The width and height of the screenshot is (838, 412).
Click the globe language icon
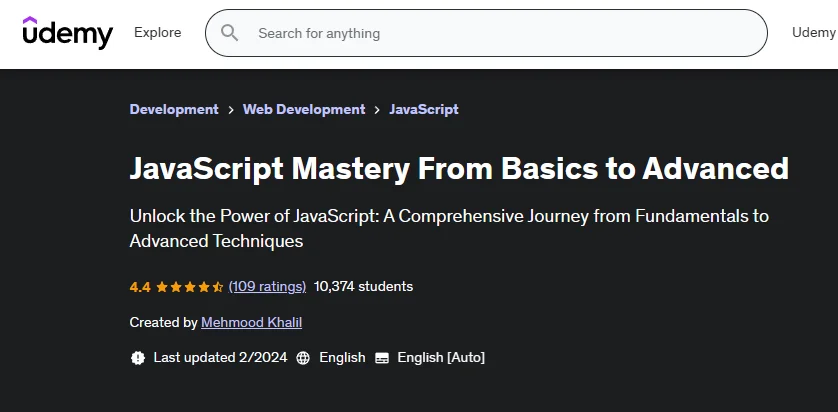[x=303, y=357]
